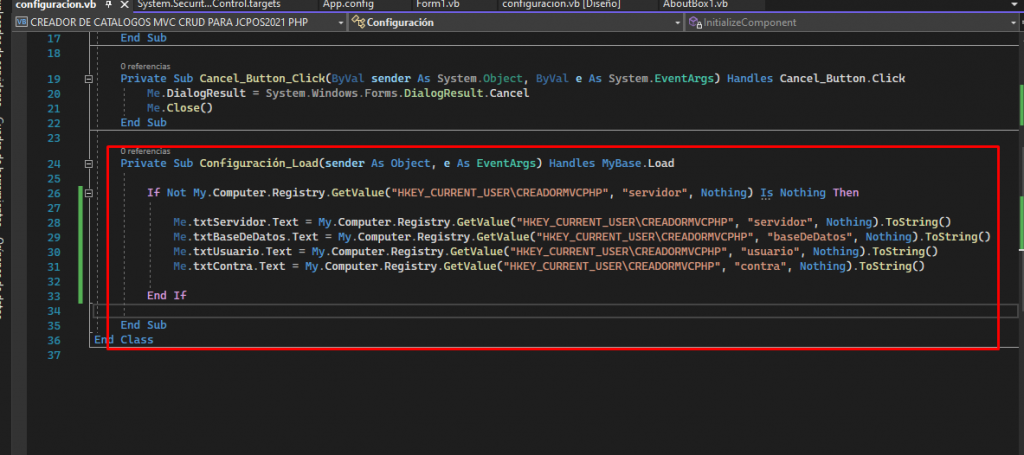Place cursor on empty line 34
This screenshot has width=1024, height=455.
click(300, 312)
